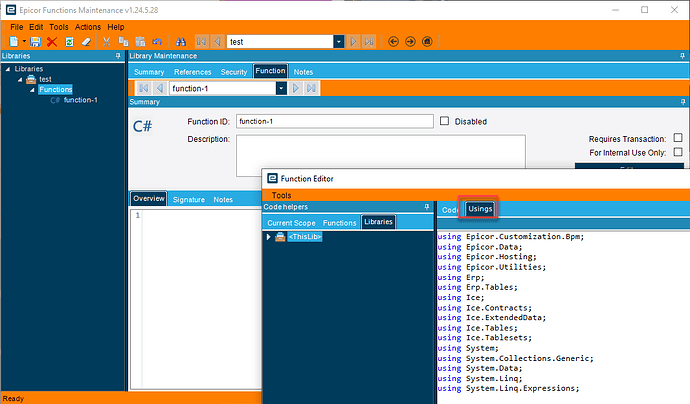Open the Edit menu
The height and width of the screenshot is (404, 690).
pyautogui.click(x=36, y=27)
